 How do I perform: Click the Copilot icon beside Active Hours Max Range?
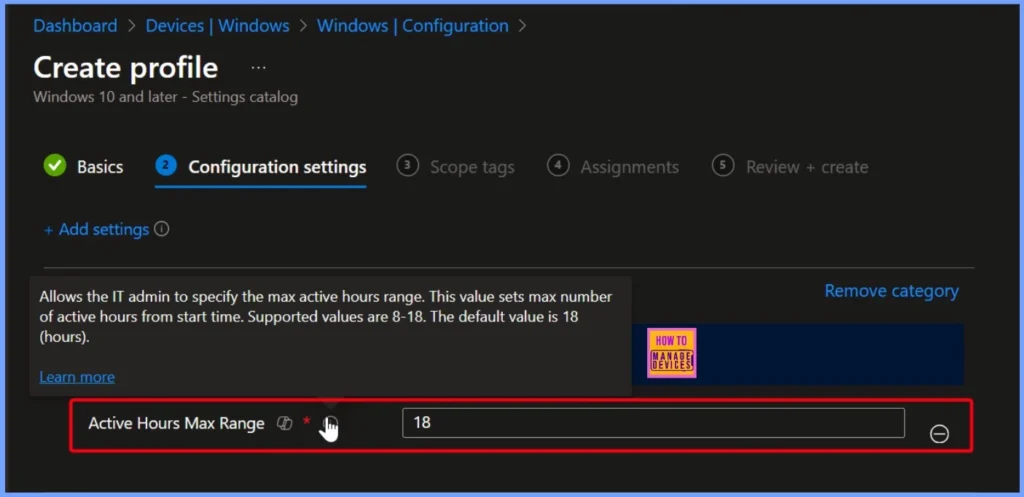[x=284, y=423]
